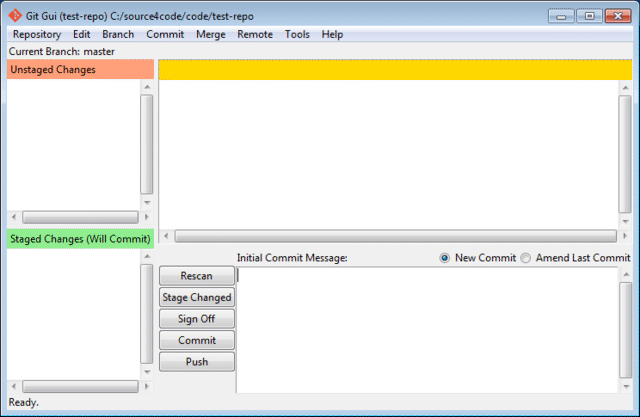Open the Remote menu
Viewport: 640px width, 417px height.
coord(255,34)
